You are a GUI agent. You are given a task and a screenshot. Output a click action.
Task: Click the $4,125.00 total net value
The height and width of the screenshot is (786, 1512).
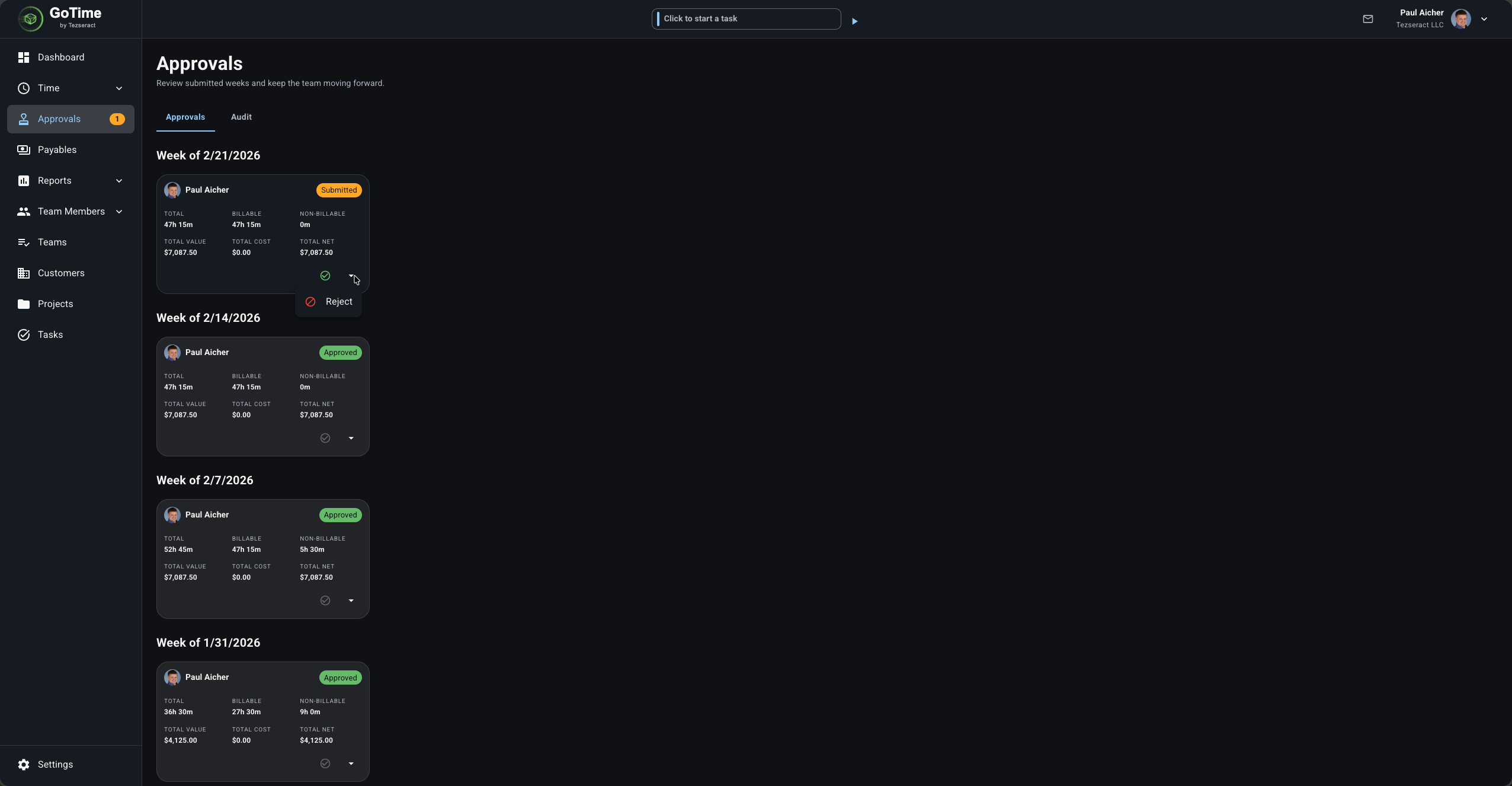316,740
